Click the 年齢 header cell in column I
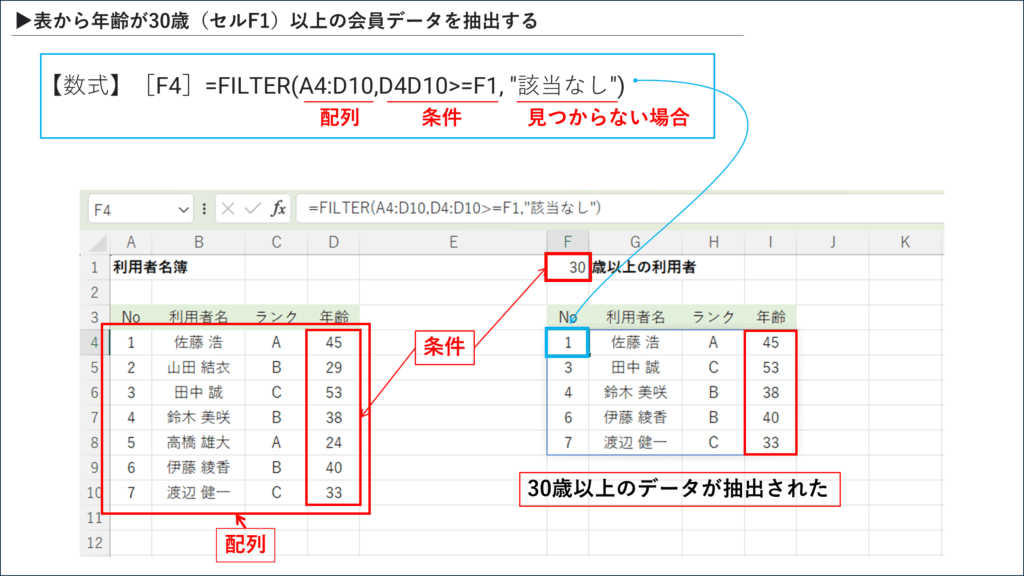 770,317
